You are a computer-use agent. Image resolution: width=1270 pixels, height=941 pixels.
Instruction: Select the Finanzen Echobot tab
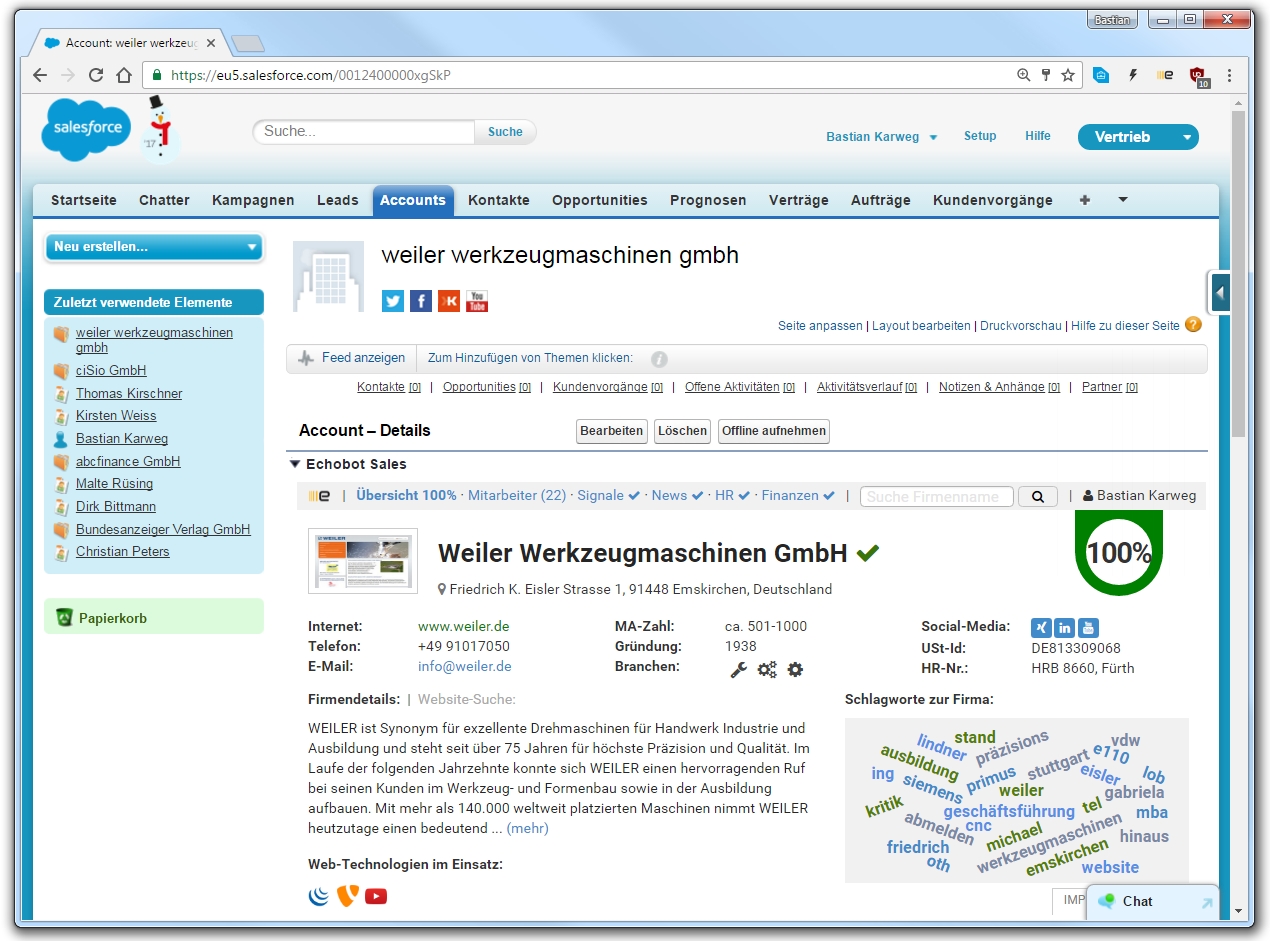(x=798, y=495)
